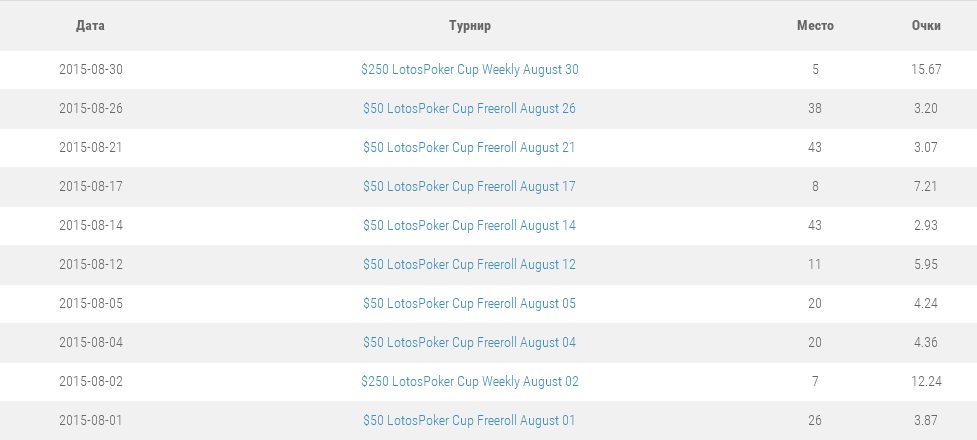Click place 38 in the August 26 row
Viewport: 977px width, 440px height.
pos(815,109)
